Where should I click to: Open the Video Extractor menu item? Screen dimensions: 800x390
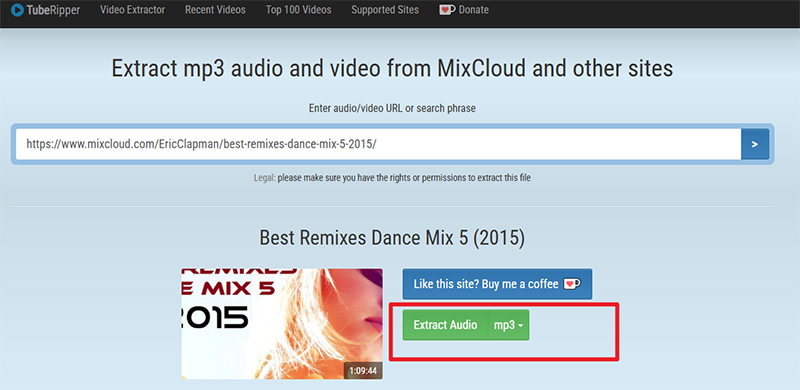click(x=132, y=10)
